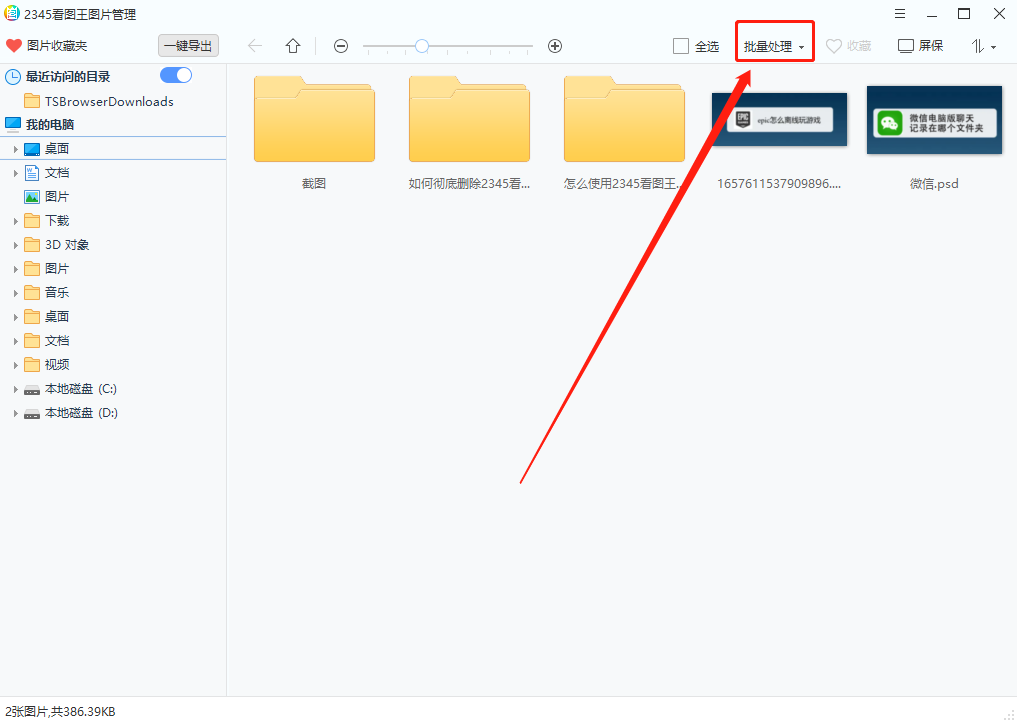
Task: Click the zoom in plus icon
Action: click(x=555, y=46)
